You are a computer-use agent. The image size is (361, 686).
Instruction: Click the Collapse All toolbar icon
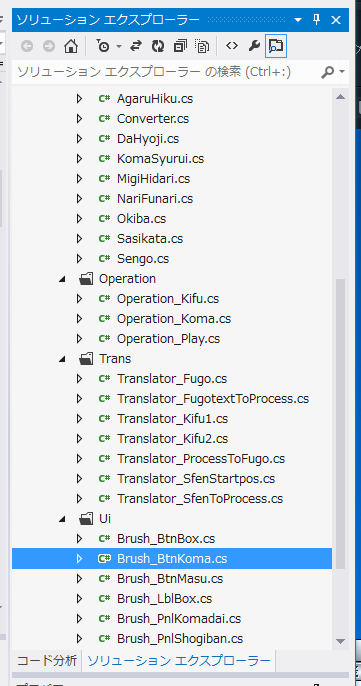(x=180, y=46)
